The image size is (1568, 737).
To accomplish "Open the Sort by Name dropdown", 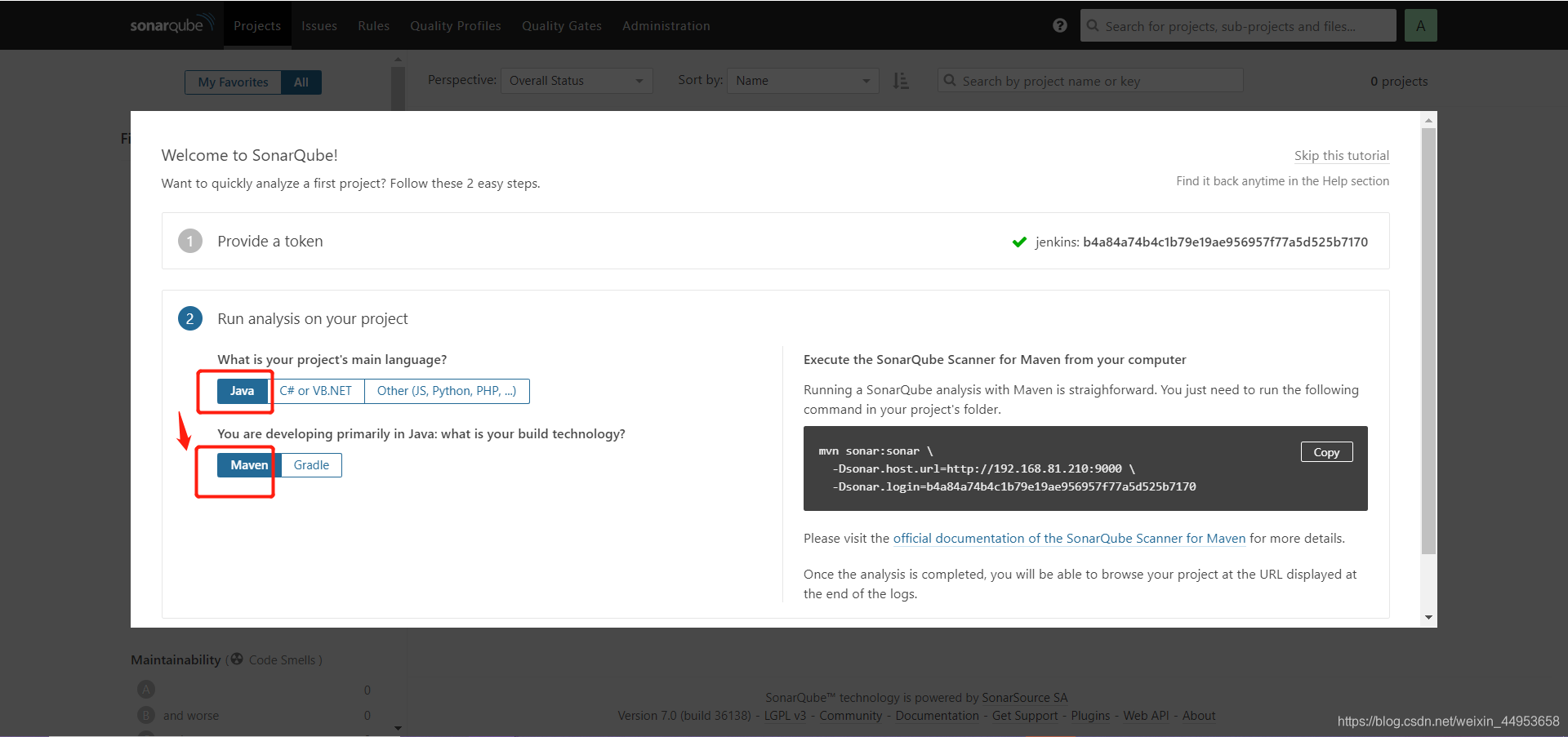I will 803,81.
